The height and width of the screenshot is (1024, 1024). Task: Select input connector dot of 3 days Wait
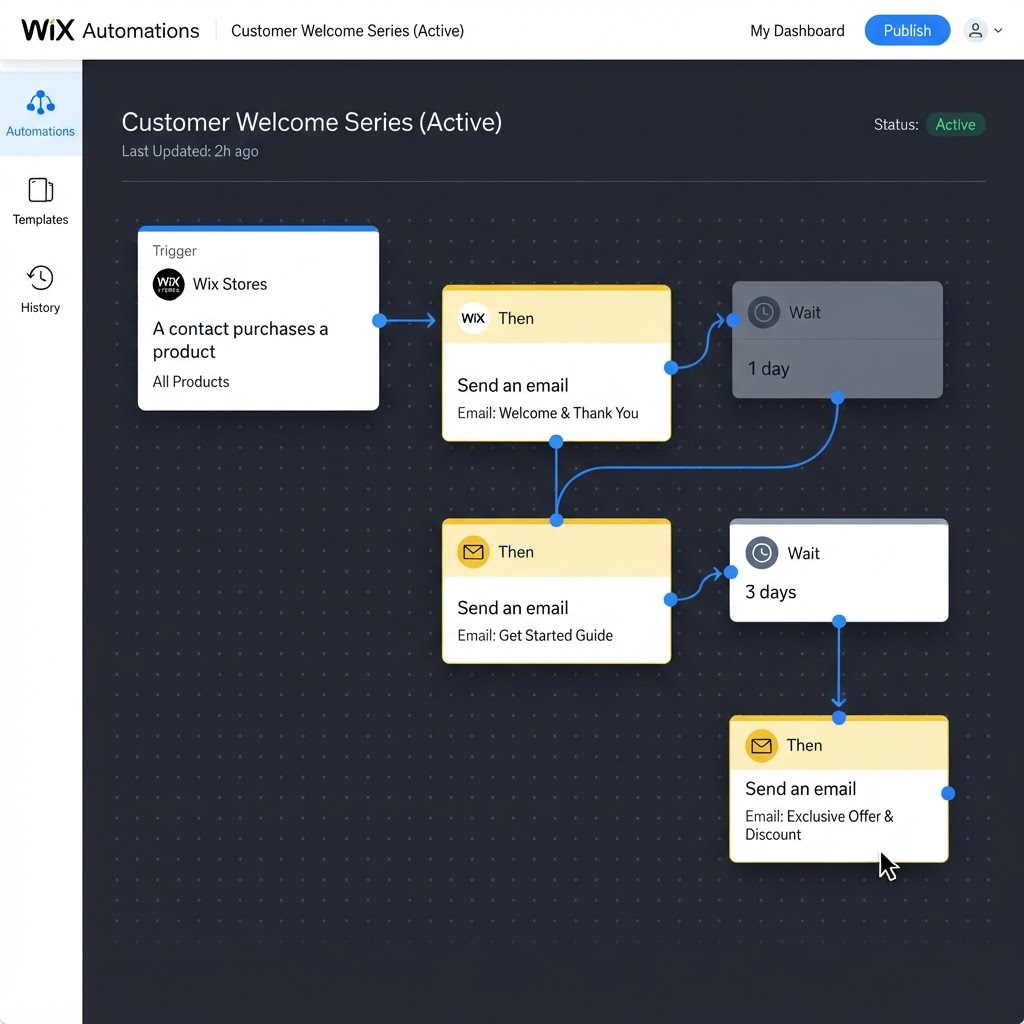(731, 572)
